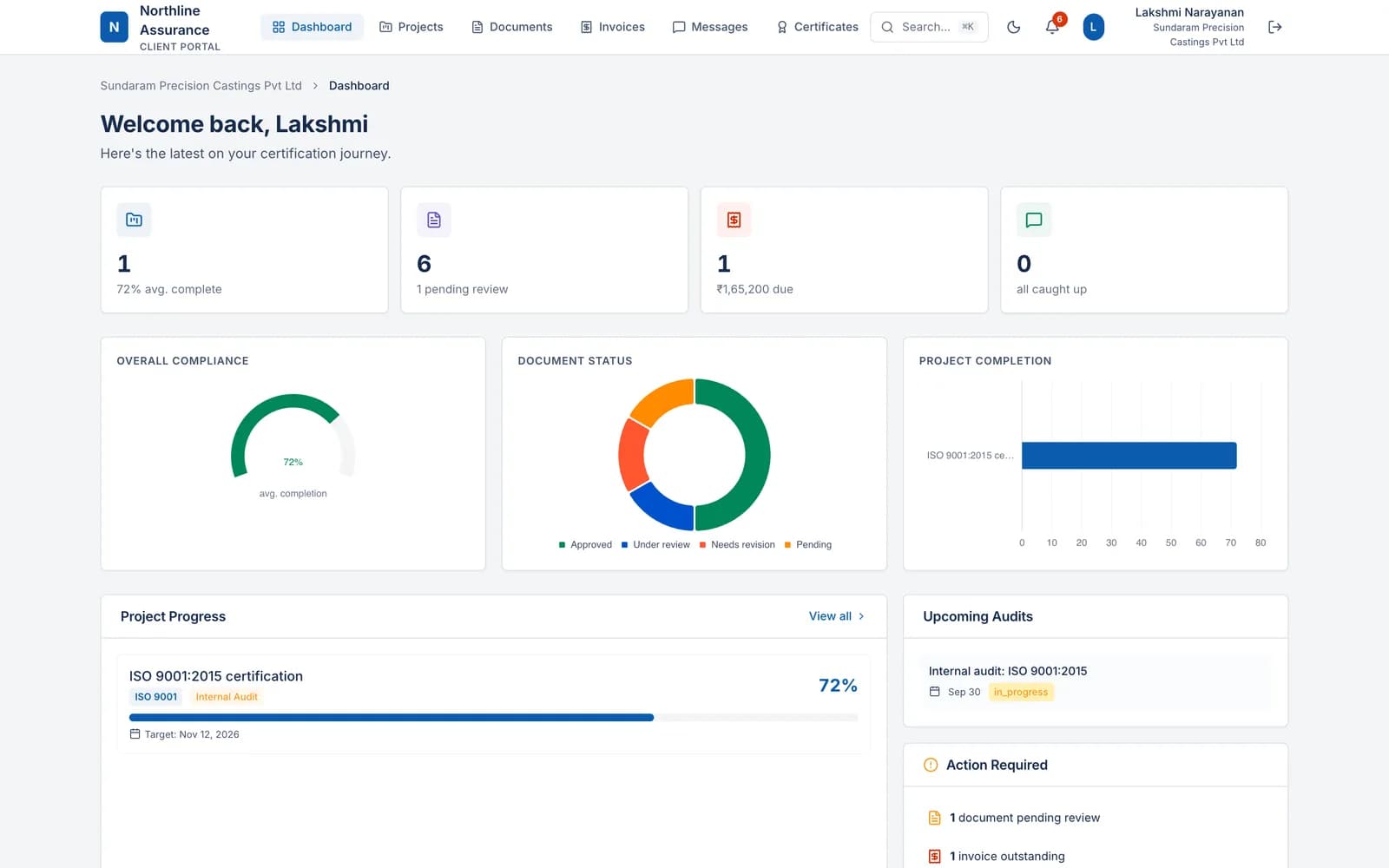This screenshot has height=868, width=1389.
Task: Click the invoice outstanding icon
Action: (x=935, y=856)
